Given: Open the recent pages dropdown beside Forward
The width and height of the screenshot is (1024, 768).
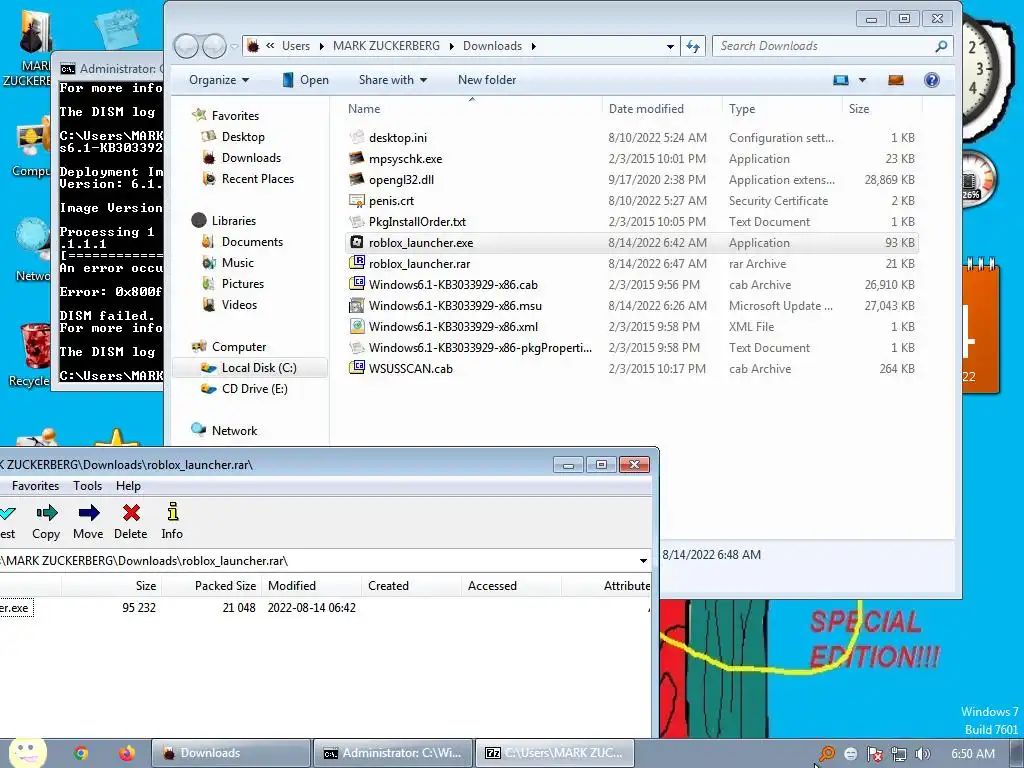Looking at the screenshot, I should [234, 46].
